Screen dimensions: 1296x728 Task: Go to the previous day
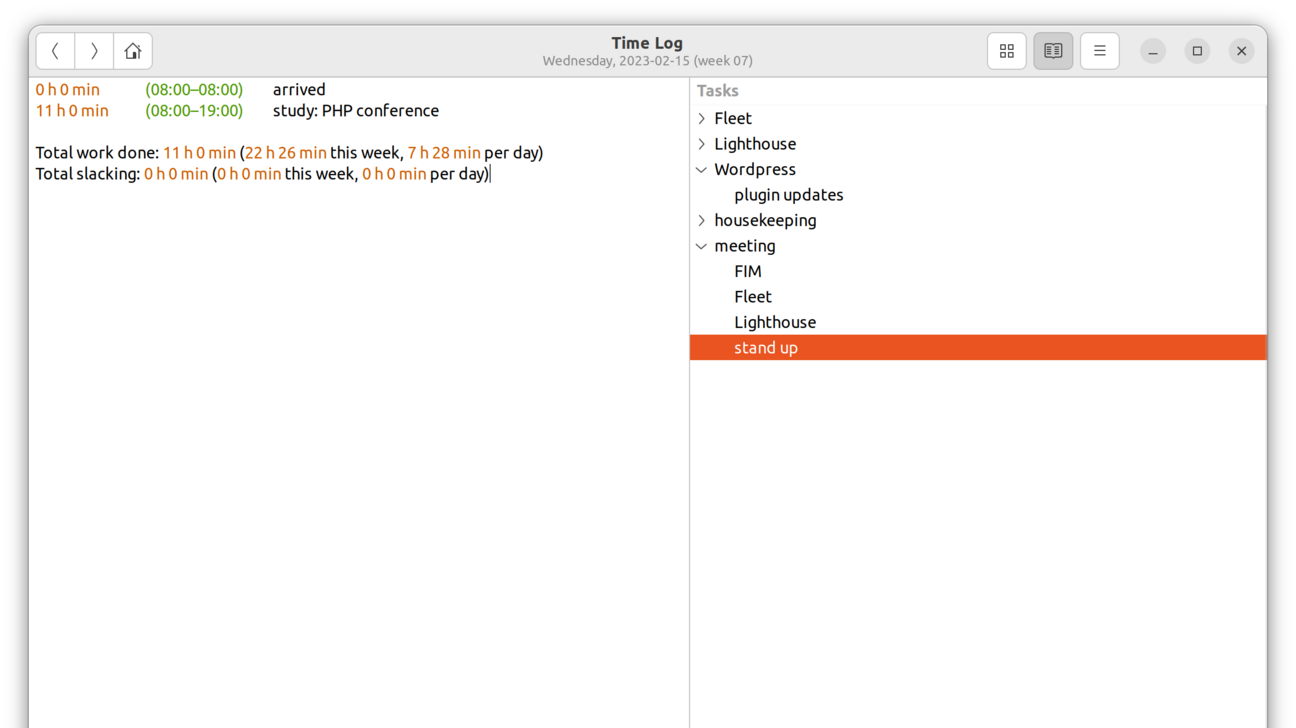tap(55, 51)
